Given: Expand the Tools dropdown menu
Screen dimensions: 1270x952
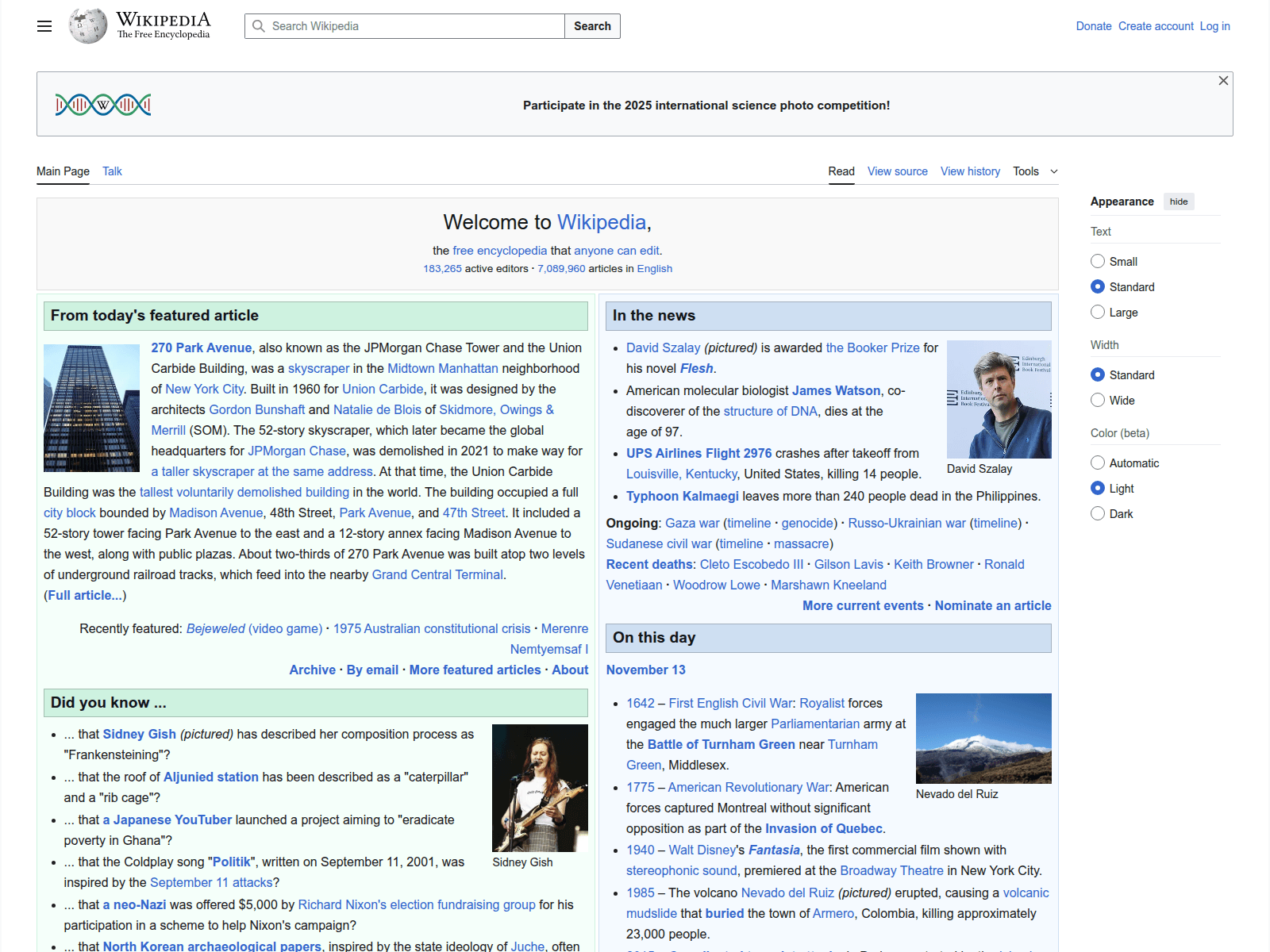Looking at the screenshot, I should click(x=1036, y=171).
